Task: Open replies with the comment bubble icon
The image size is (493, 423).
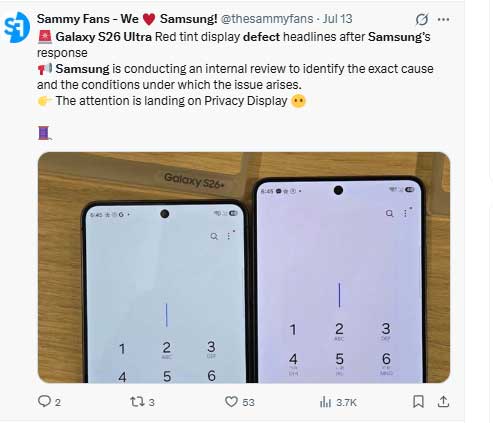Action: [44, 402]
